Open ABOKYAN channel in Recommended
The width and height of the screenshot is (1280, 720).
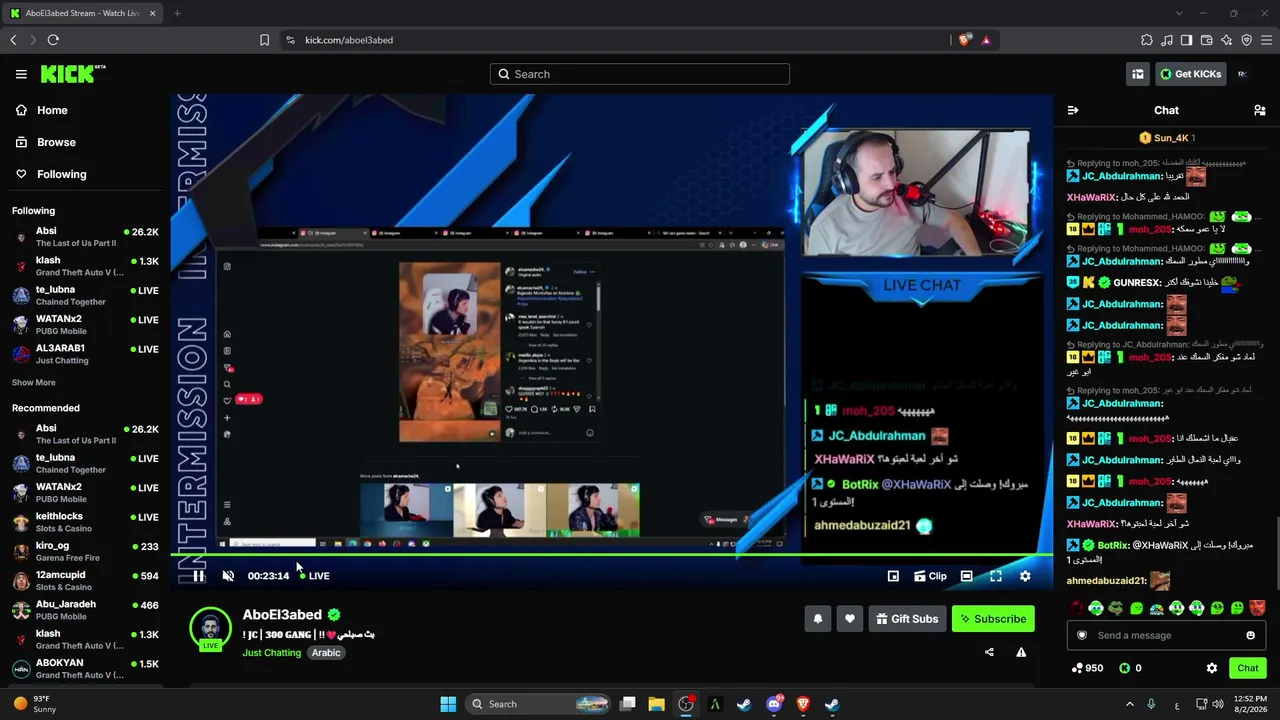85,668
